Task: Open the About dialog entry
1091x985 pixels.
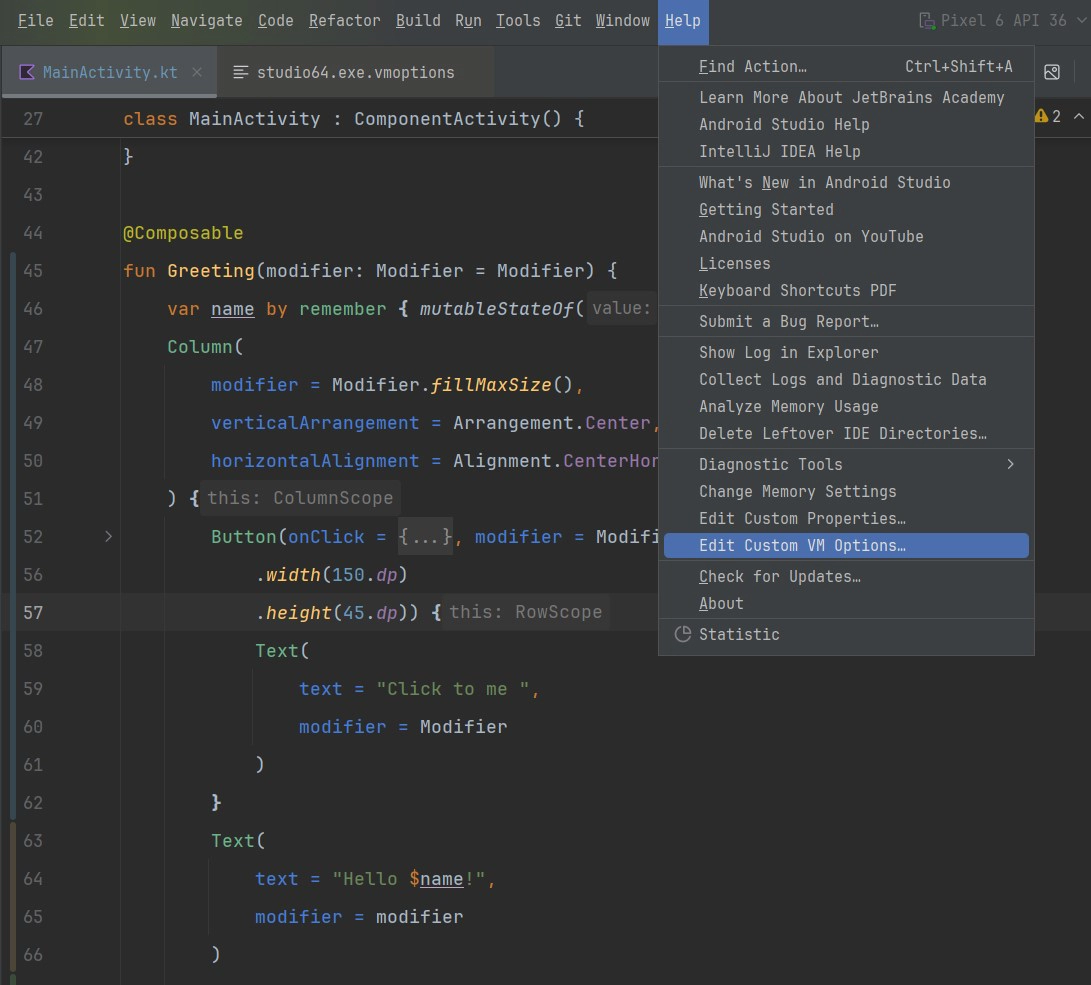Action: [846, 604]
